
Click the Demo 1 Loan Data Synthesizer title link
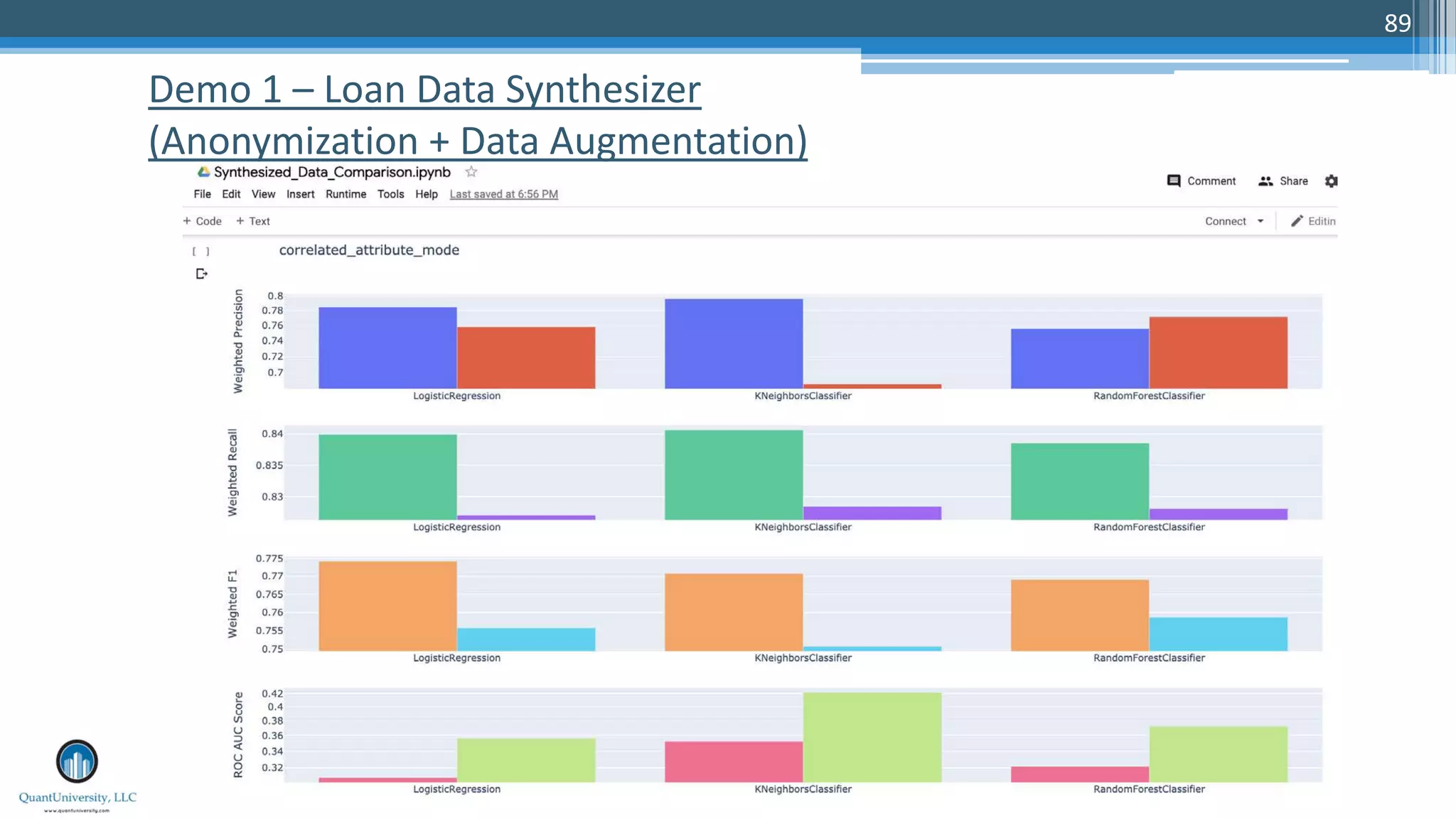478,115
